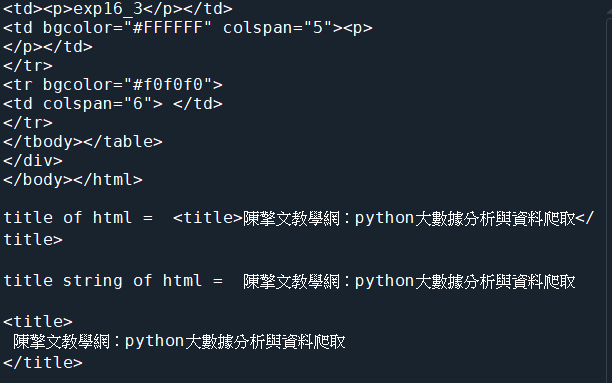The height and width of the screenshot is (383, 612).
Task: Click the standalone <title> opening tag line
Action: click(x=38, y=322)
